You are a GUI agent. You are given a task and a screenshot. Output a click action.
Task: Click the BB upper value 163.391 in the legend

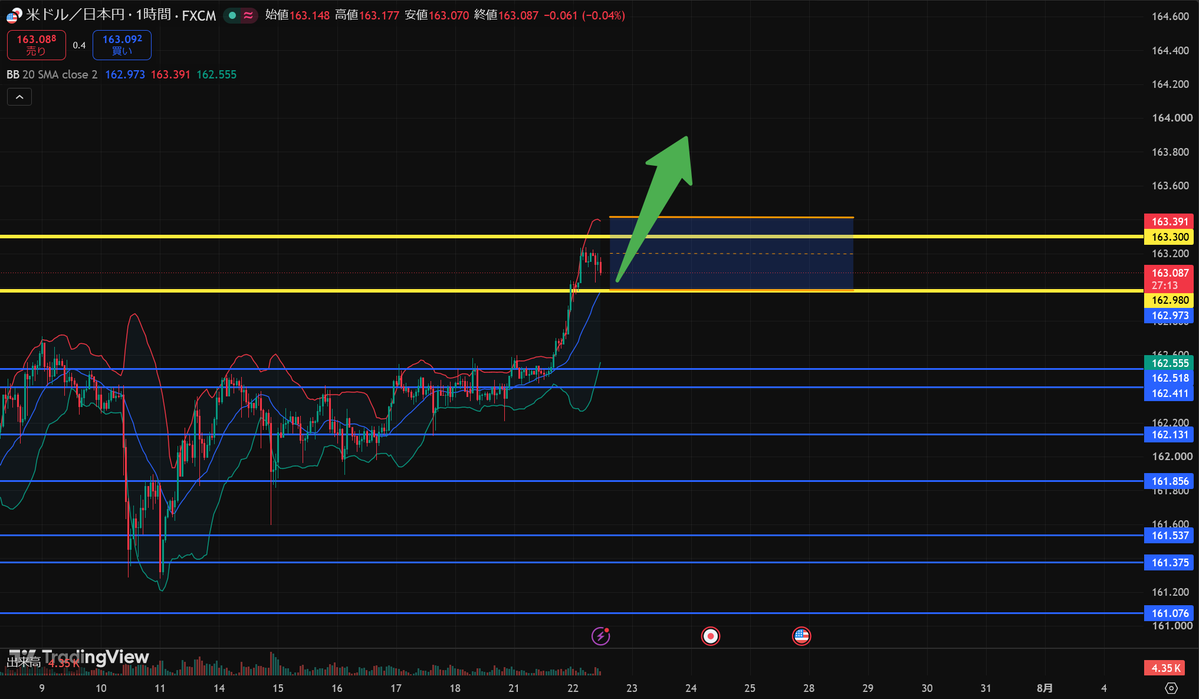point(171,74)
